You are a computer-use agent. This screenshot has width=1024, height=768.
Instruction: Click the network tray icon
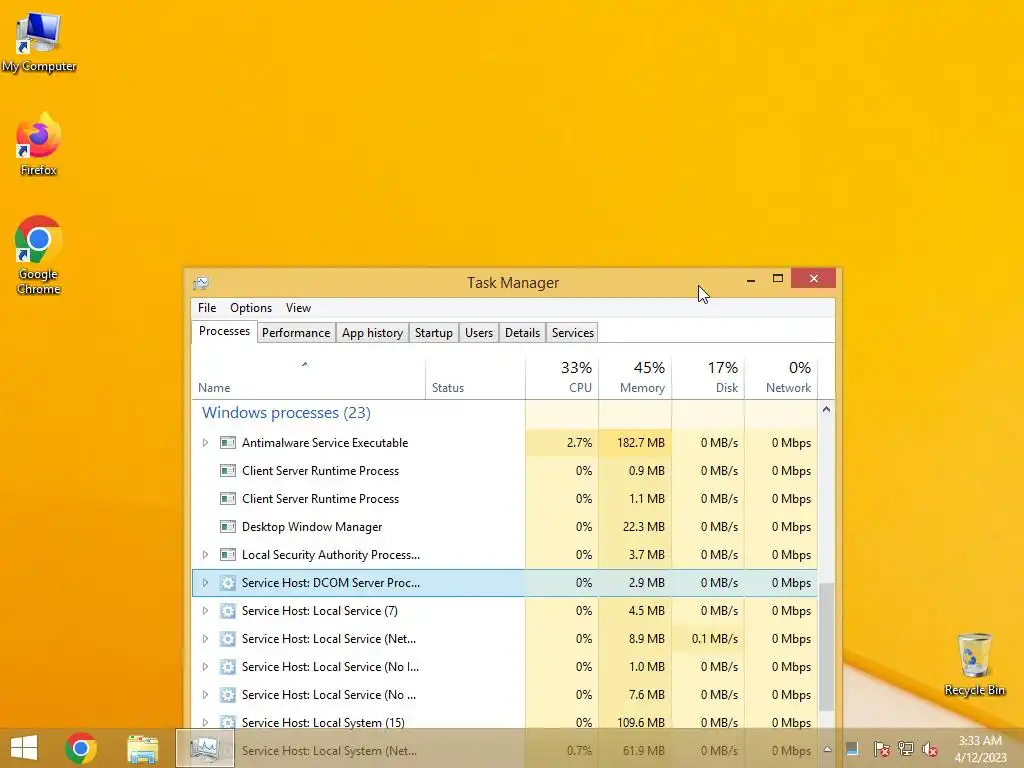[906, 749]
